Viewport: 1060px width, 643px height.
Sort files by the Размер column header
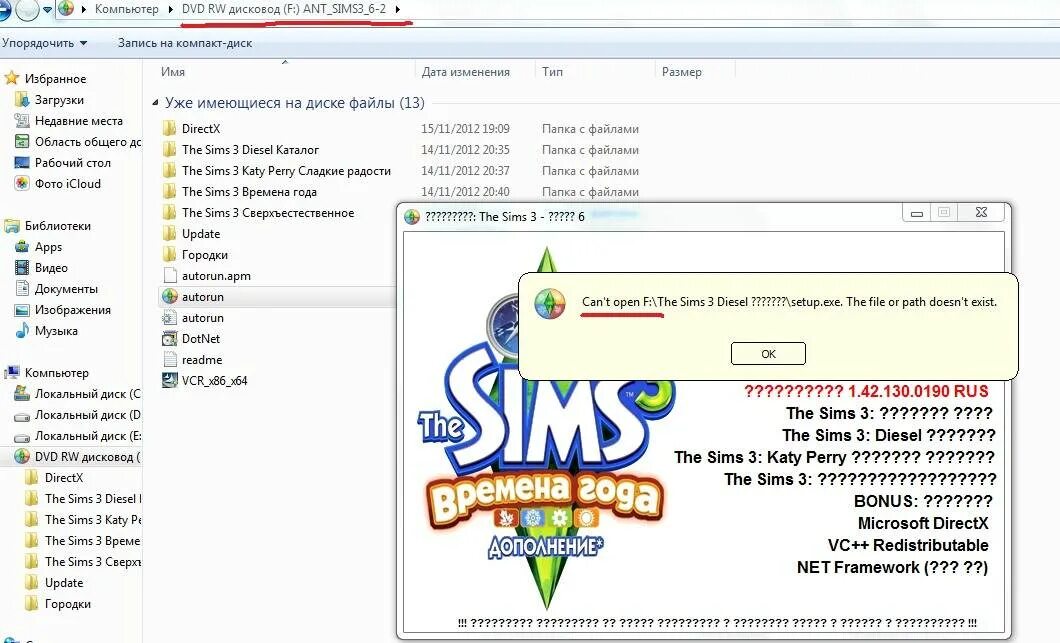(x=681, y=72)
